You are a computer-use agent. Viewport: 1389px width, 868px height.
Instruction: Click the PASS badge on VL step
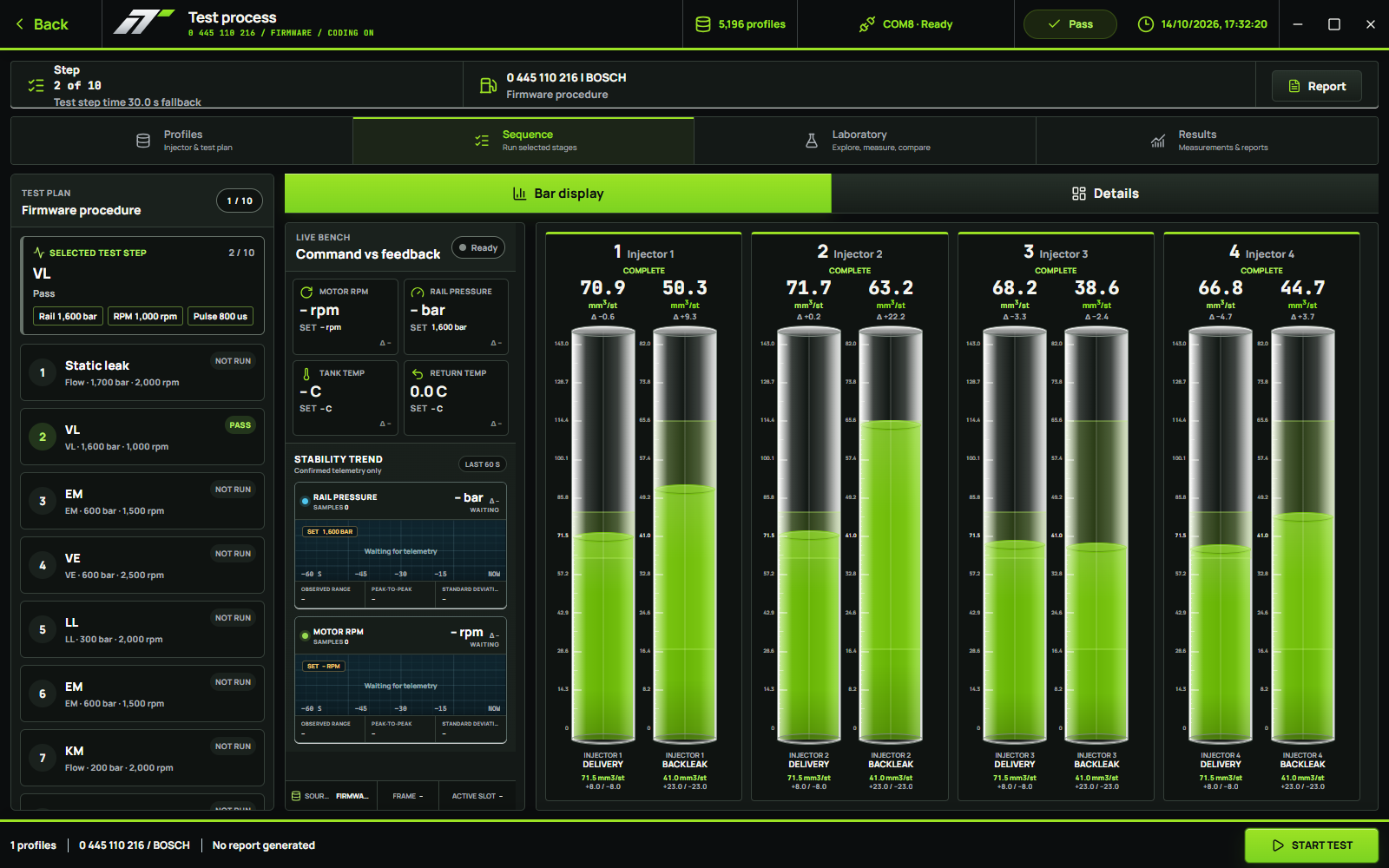(240, 425)
